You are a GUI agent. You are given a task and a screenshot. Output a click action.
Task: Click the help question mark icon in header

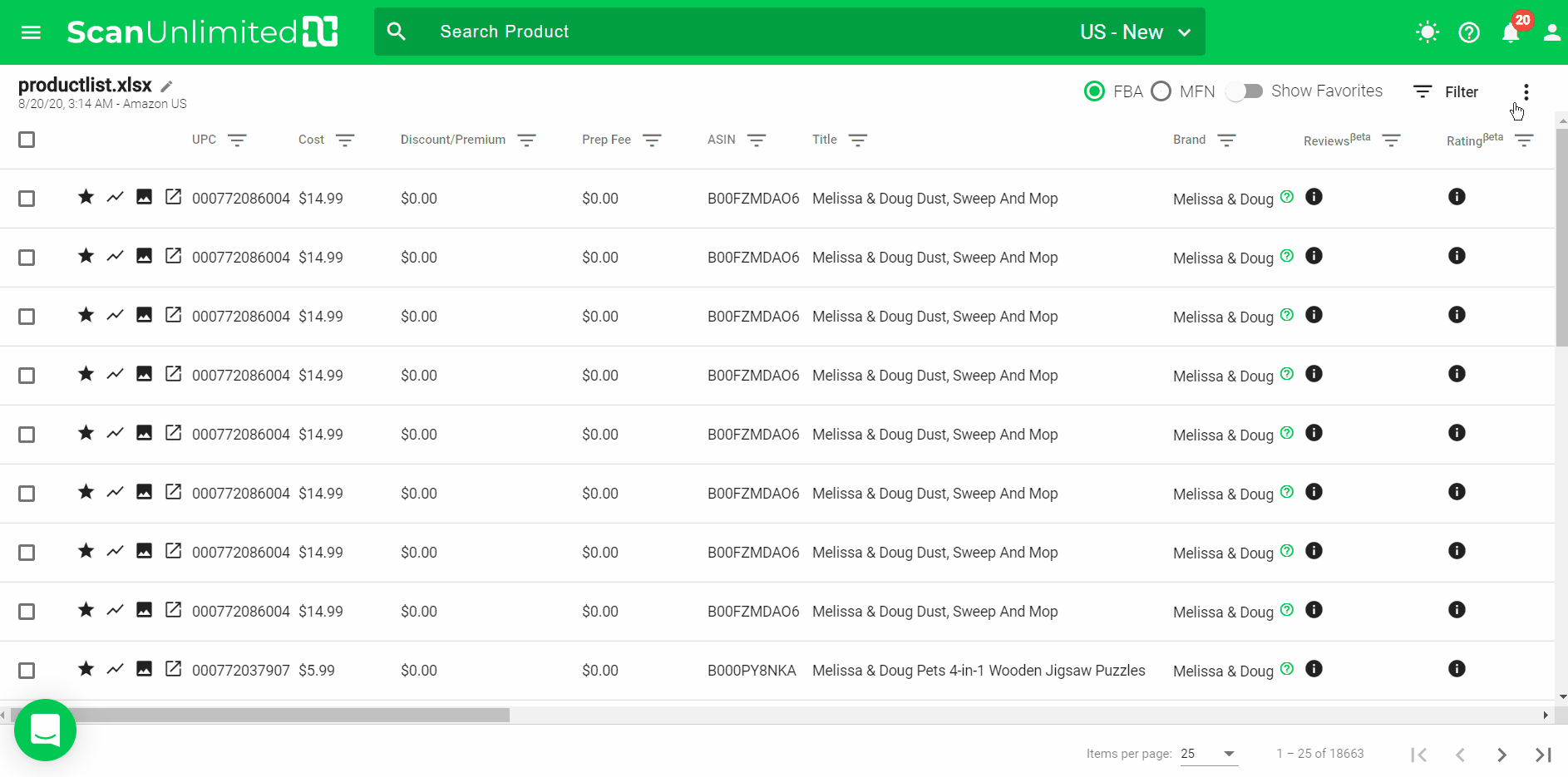[1469, 32]
